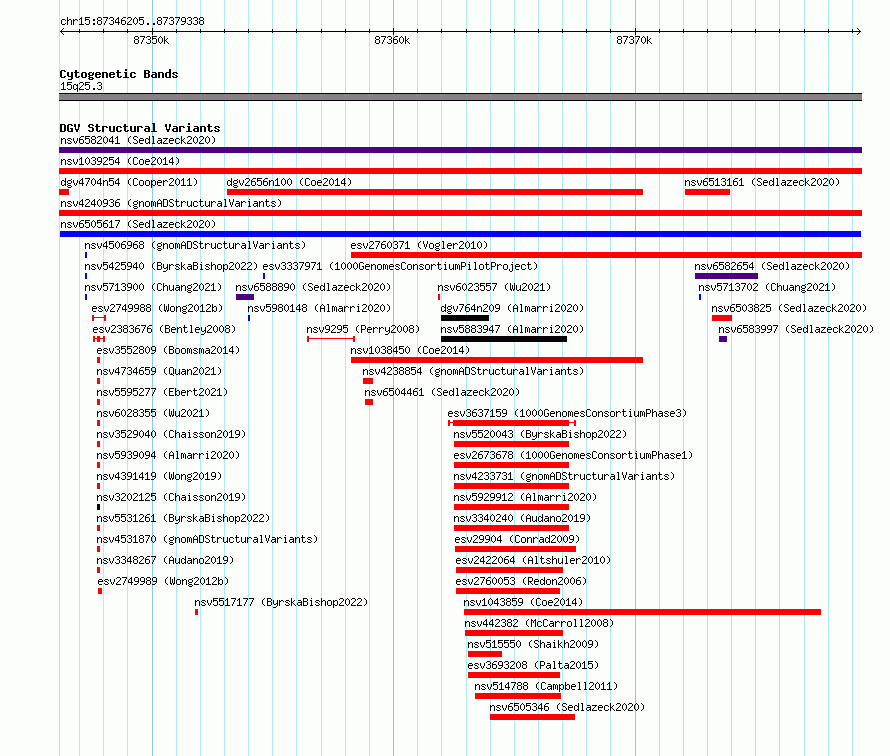Click the 87360k ruler position marker
This screenshot has width=890, height=756.
pos(392,40)
